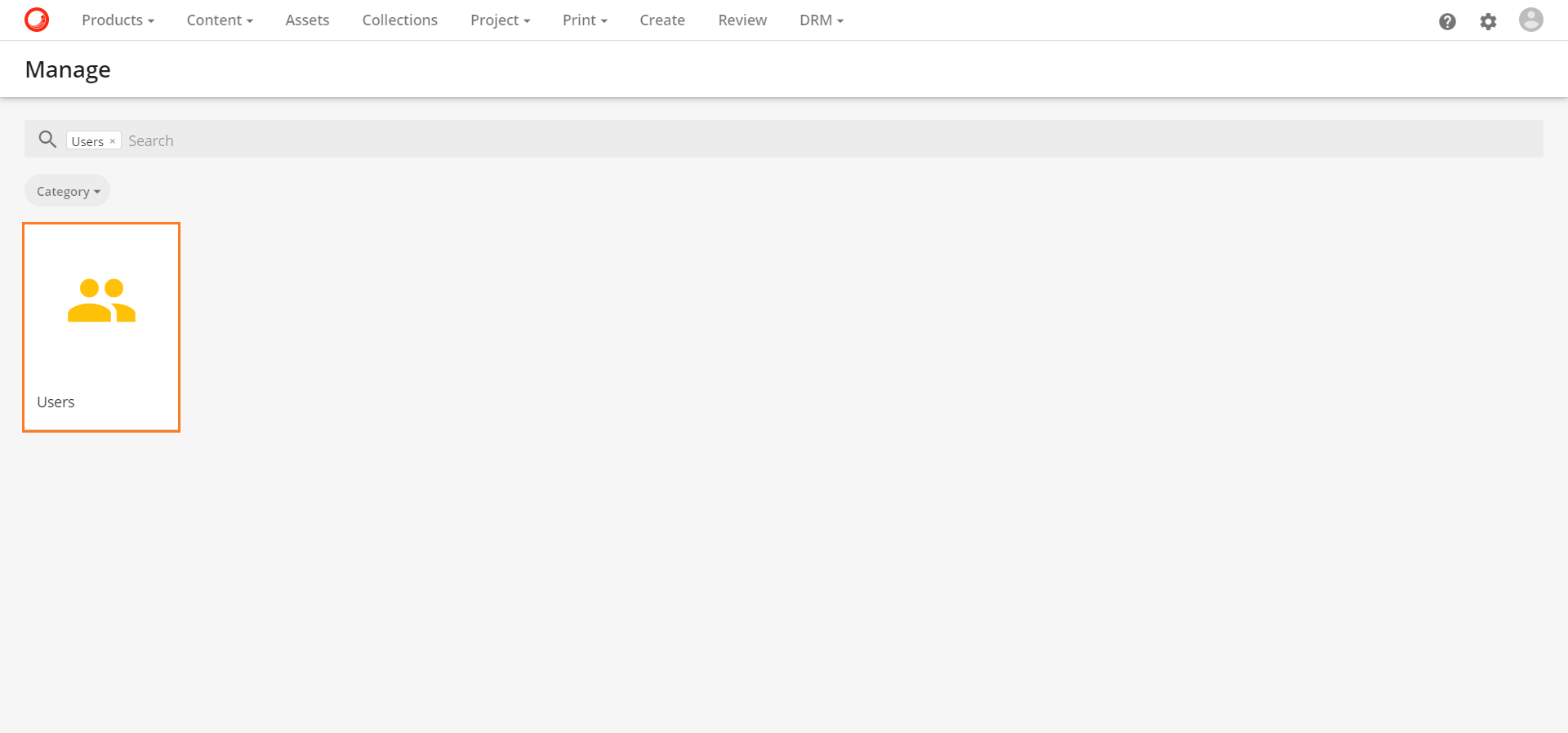This screenshot has width=1568, height=733.
Task: Click the Sitecore red logo
Action: pos(37,20)
